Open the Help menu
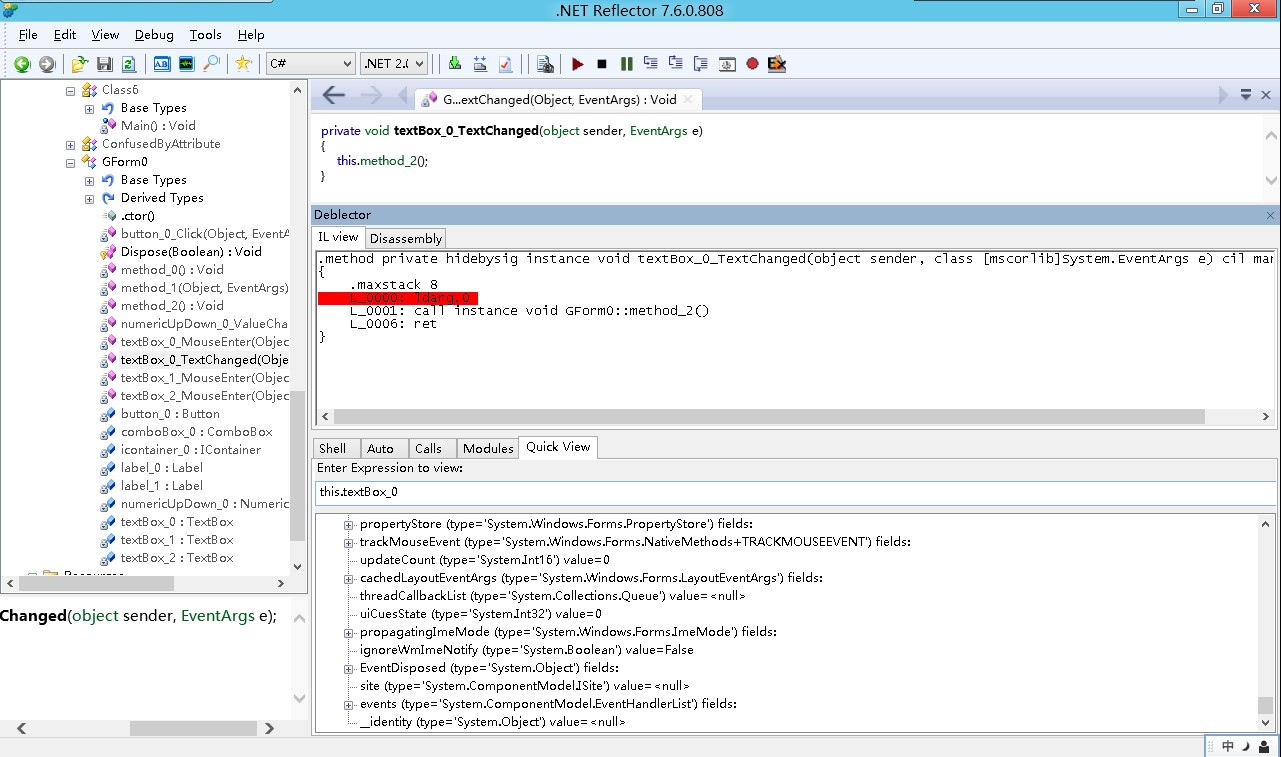 [251, 34]
